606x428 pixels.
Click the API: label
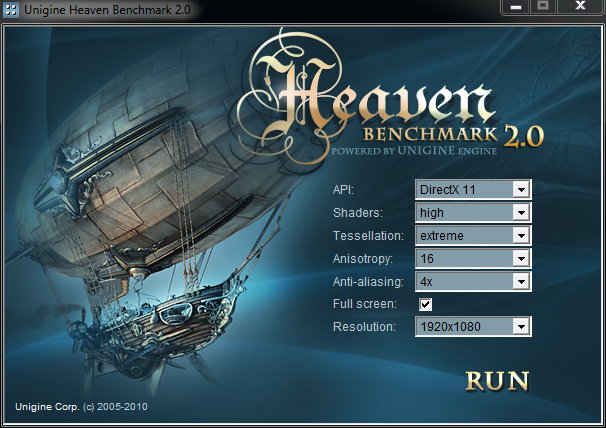coord(343,190)
